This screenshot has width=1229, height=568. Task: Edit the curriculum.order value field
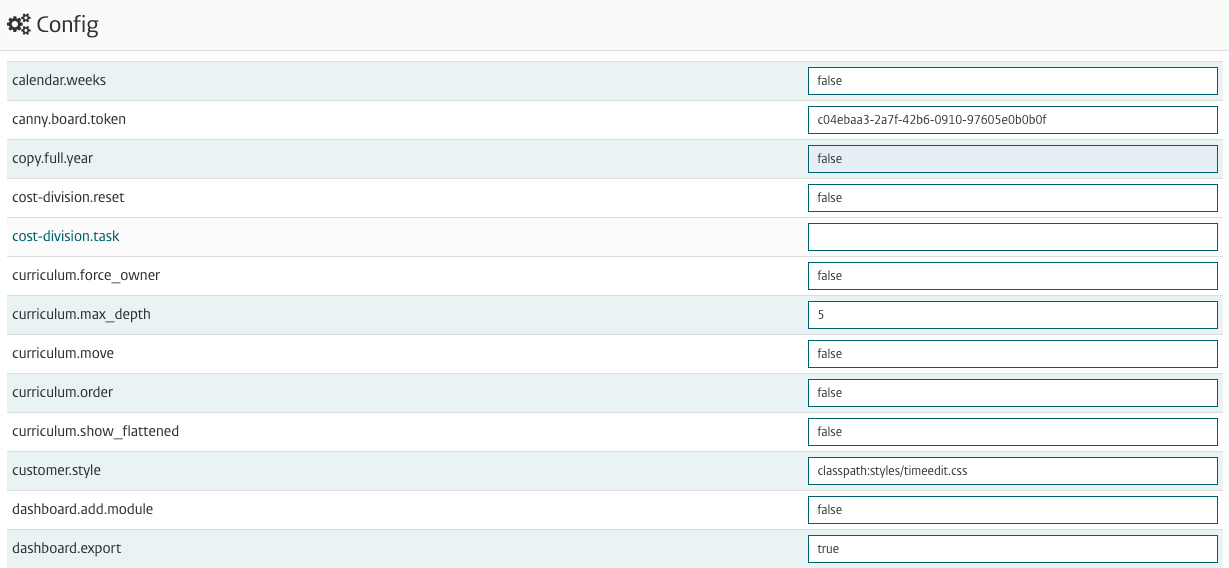pos(1012,393)
